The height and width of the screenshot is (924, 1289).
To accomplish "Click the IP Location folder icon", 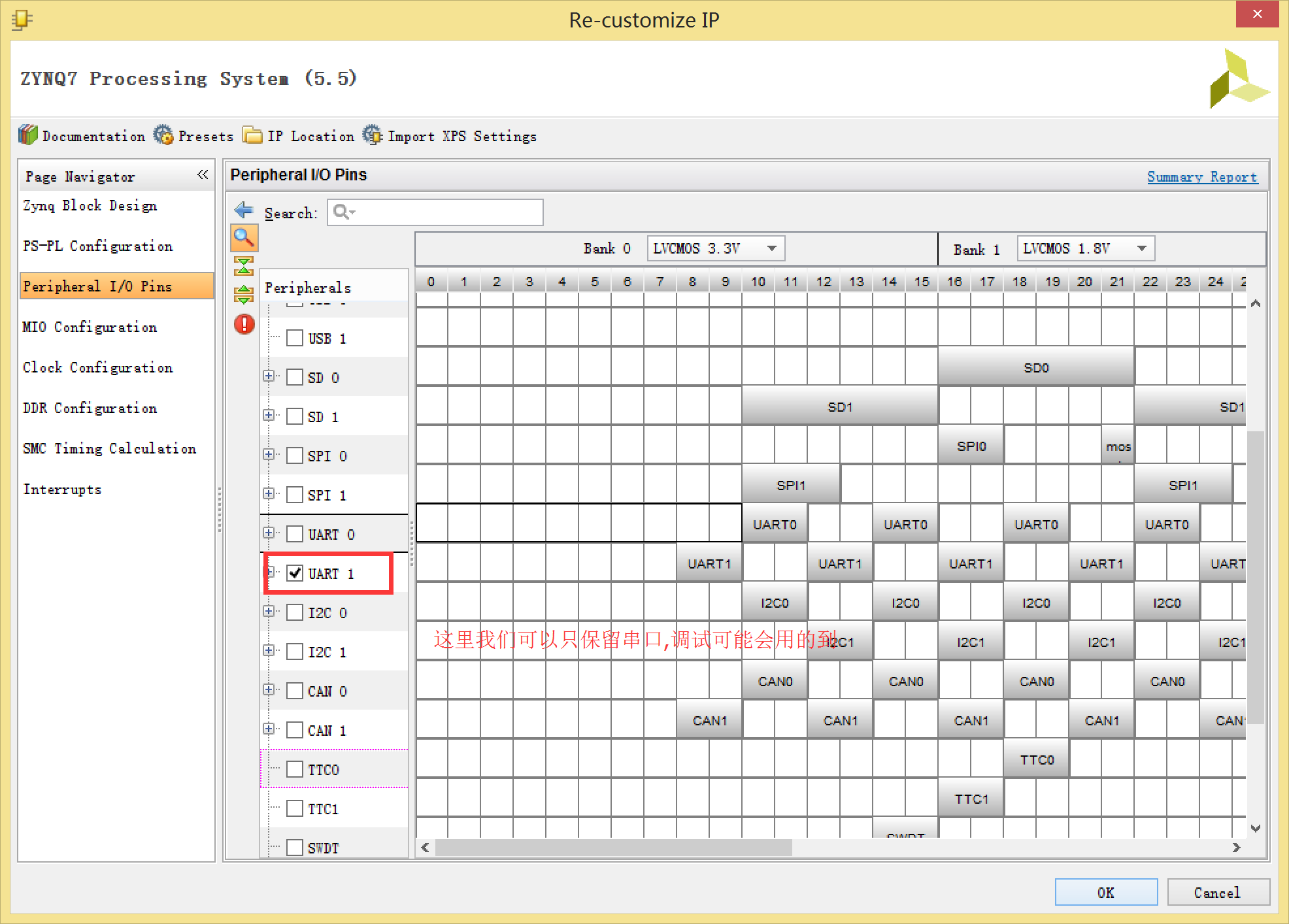I will click(252, 135).
